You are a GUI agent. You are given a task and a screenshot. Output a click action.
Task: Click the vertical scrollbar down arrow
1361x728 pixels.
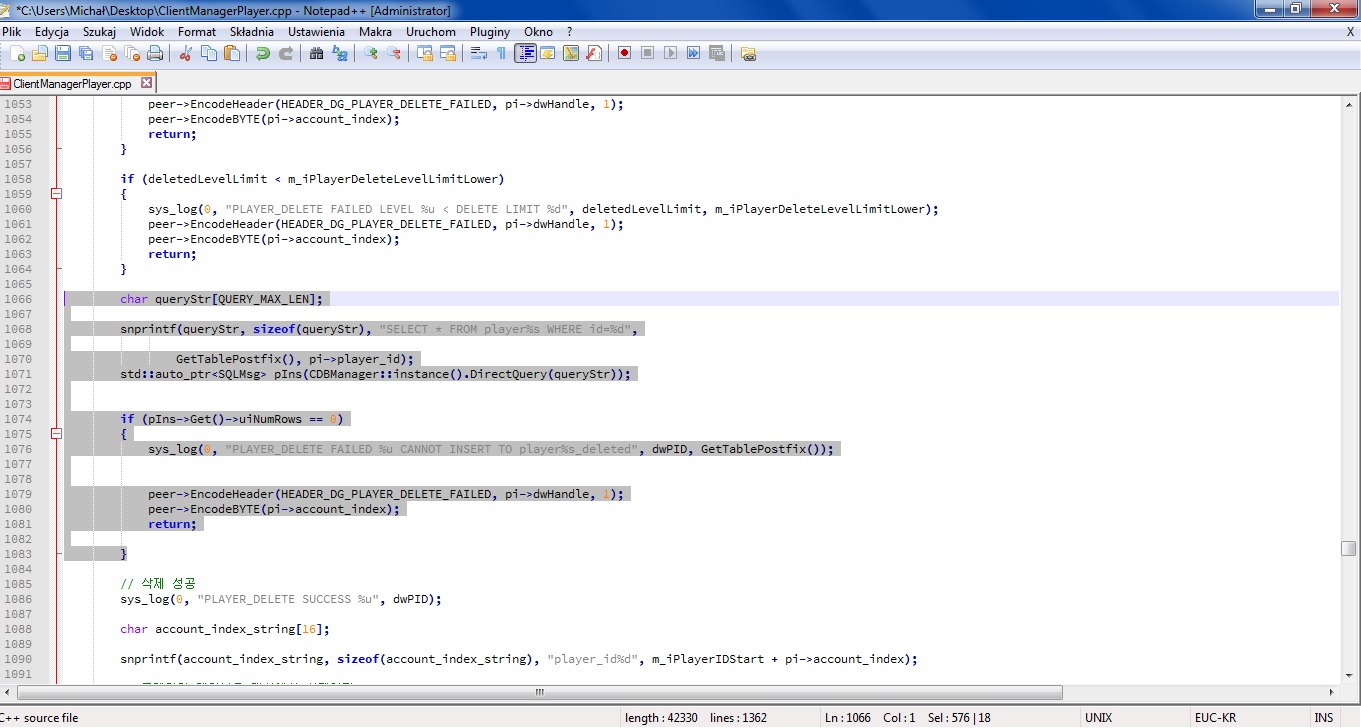coord(1349,675)
